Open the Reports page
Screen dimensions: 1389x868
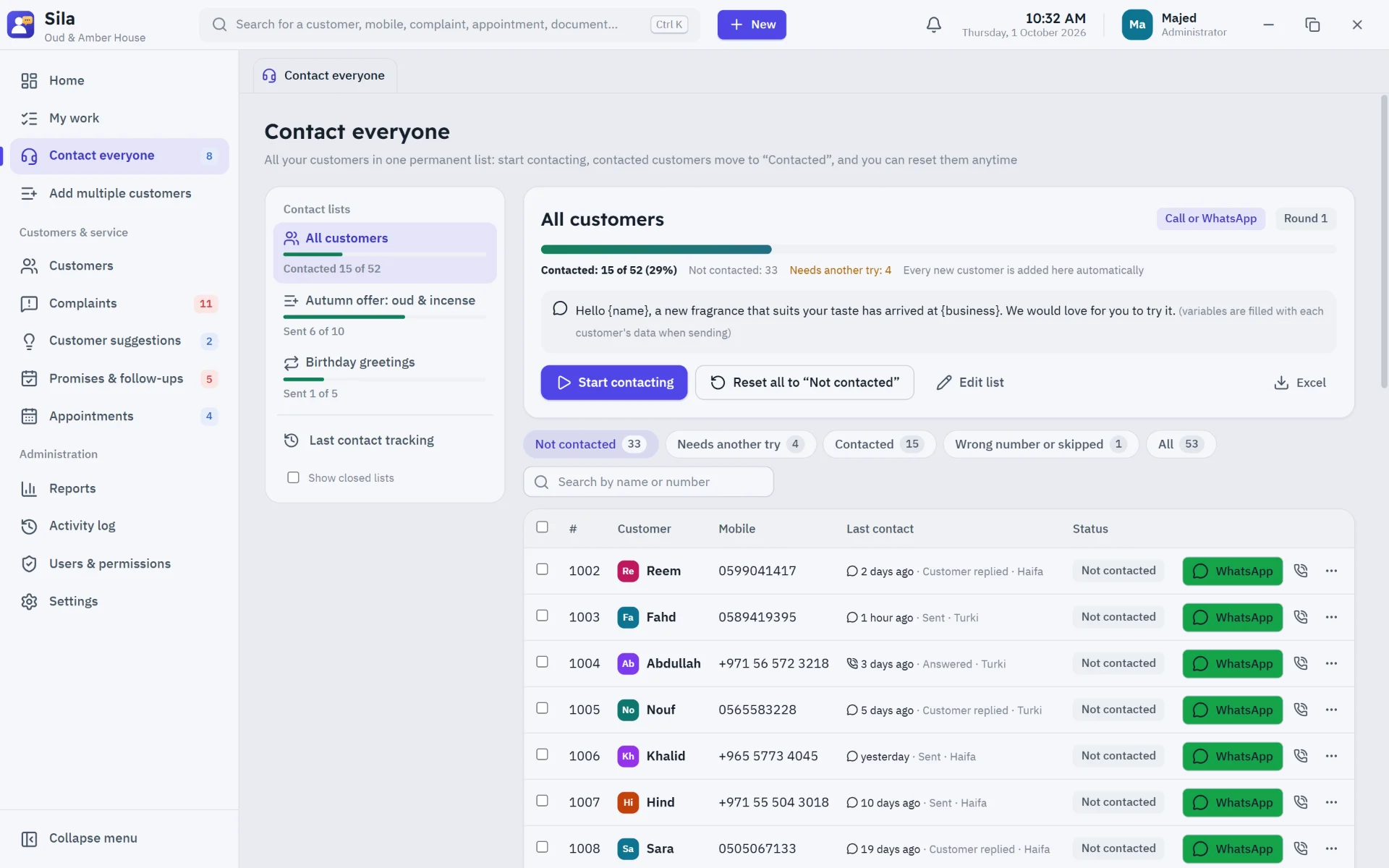[119, 488]
